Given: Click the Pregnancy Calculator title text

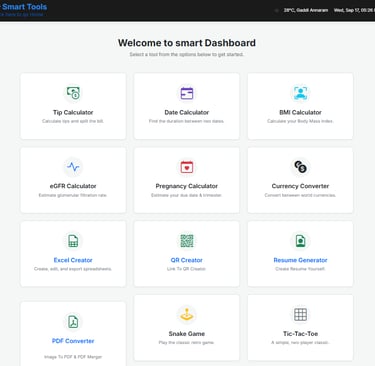Looking at the screenshot, I should pyautogui.click(x=187, y=186).
